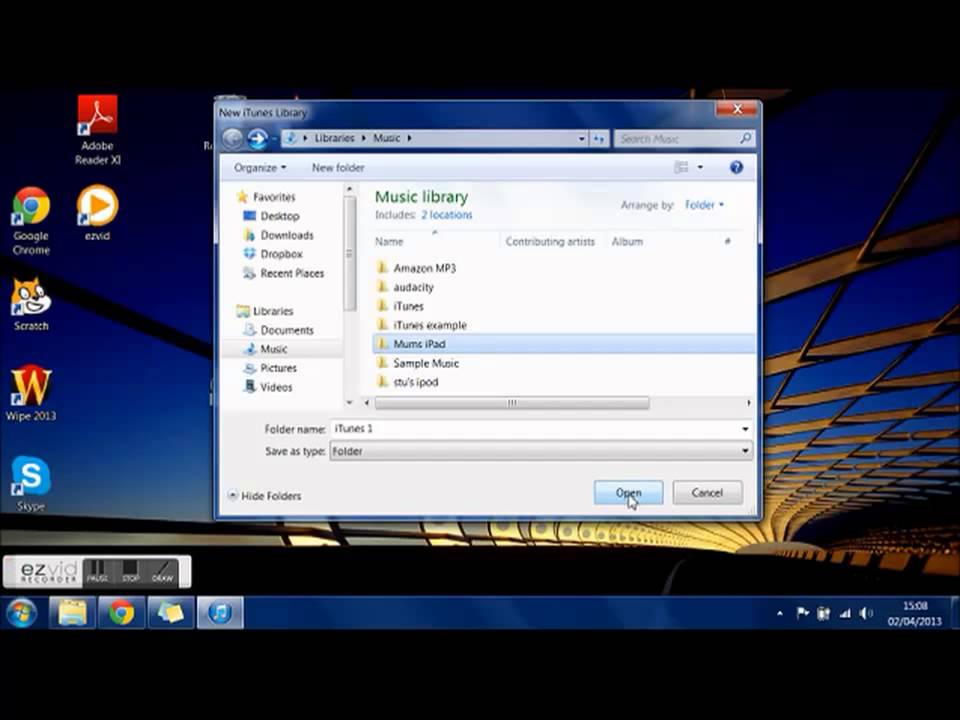Image resolution: width=960 pixels, height=720 pixels.
Task: Expand the Folder name dropdown arrow
Action: coord(745,429)
